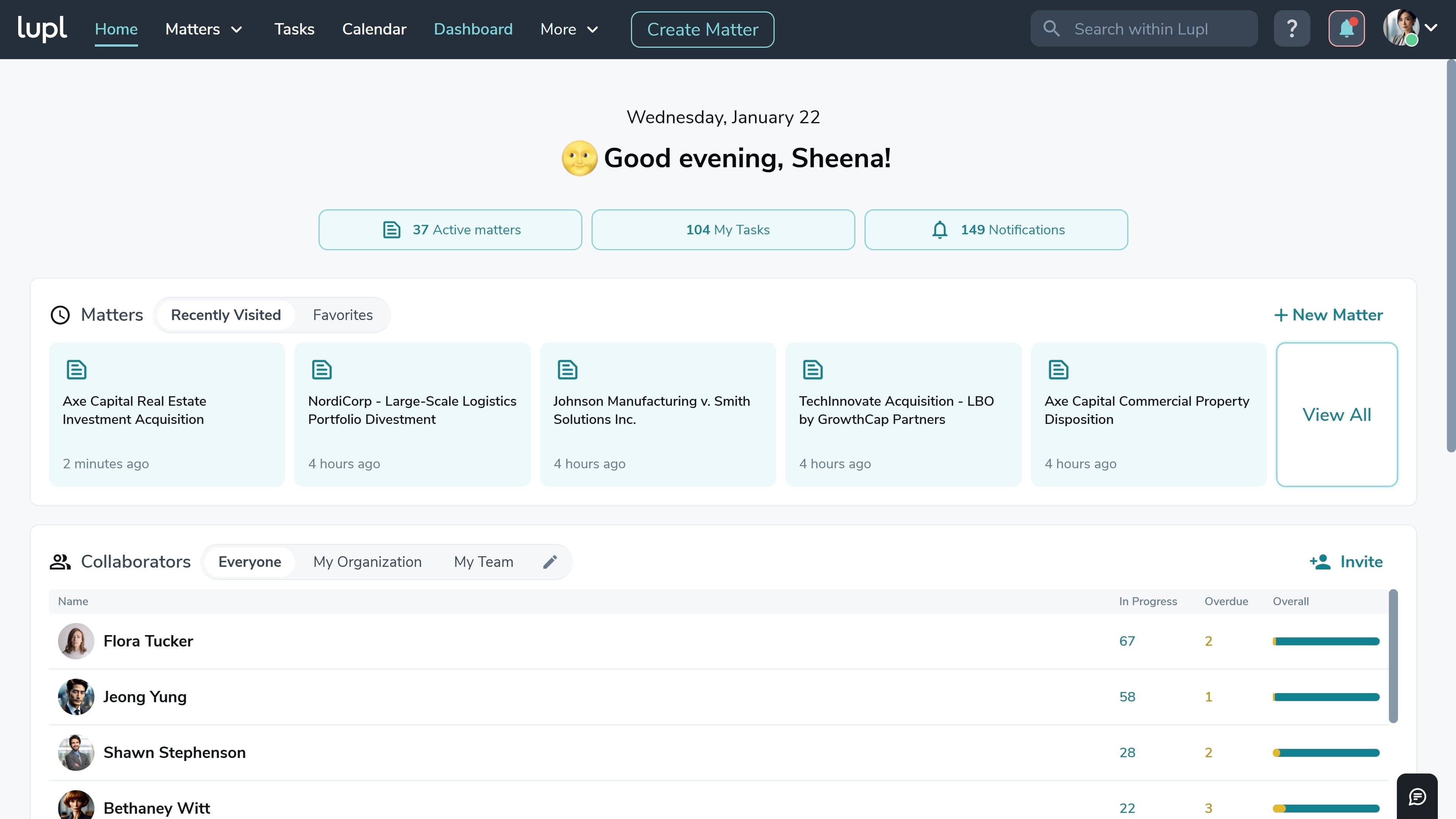Open 104 My Tasks summary
1456x819 pixels.
pos(723,229)
